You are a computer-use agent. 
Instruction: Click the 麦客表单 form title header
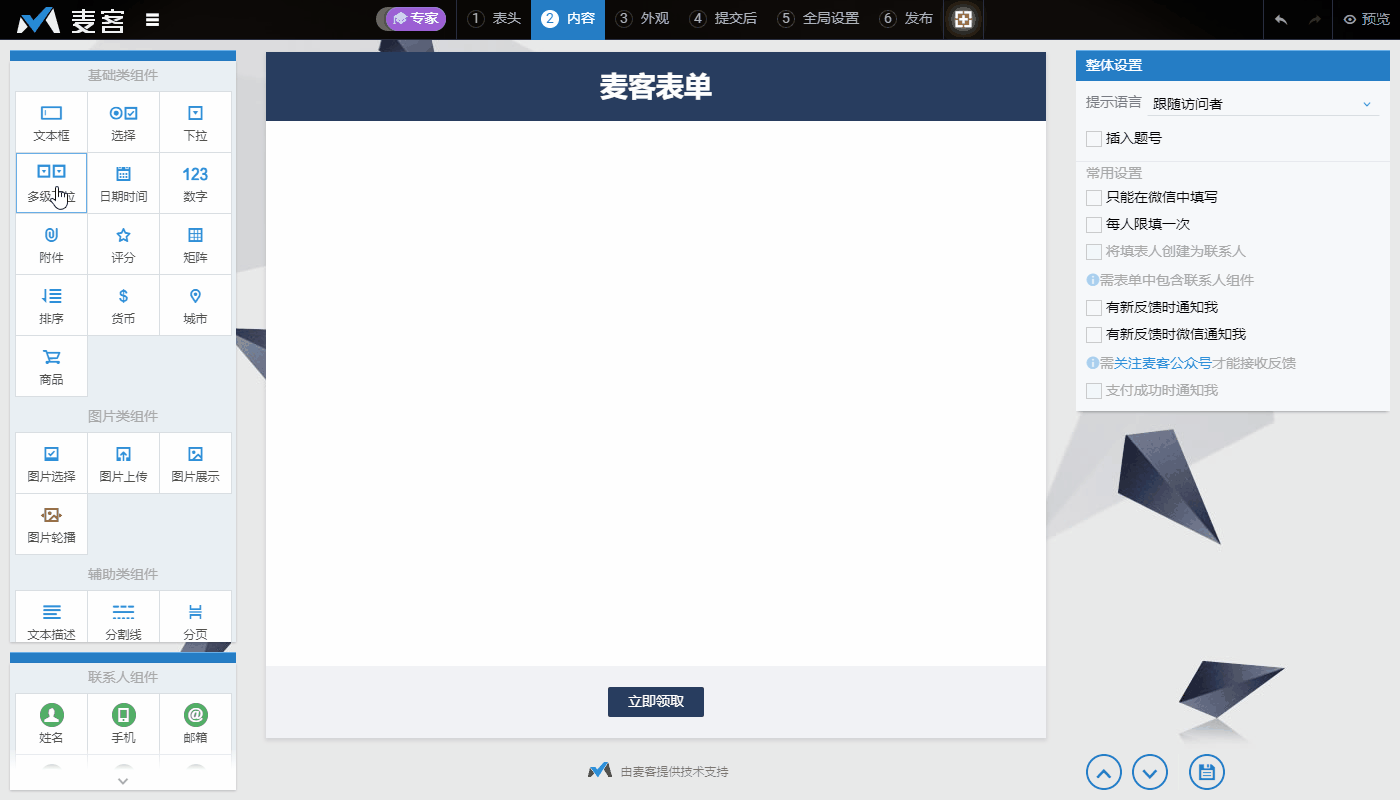(x=656, y=87)
